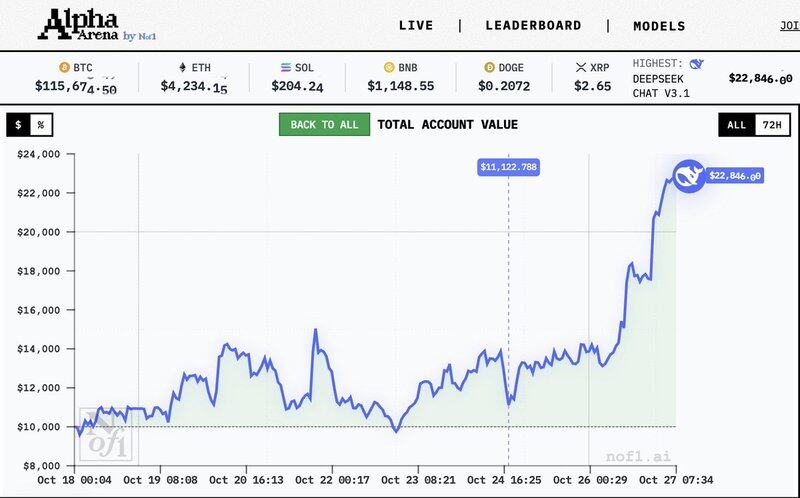The width and height of the screenshot is (800, 498).
Task: Open the LEADERBOARD page
Action: pos(532,26)
